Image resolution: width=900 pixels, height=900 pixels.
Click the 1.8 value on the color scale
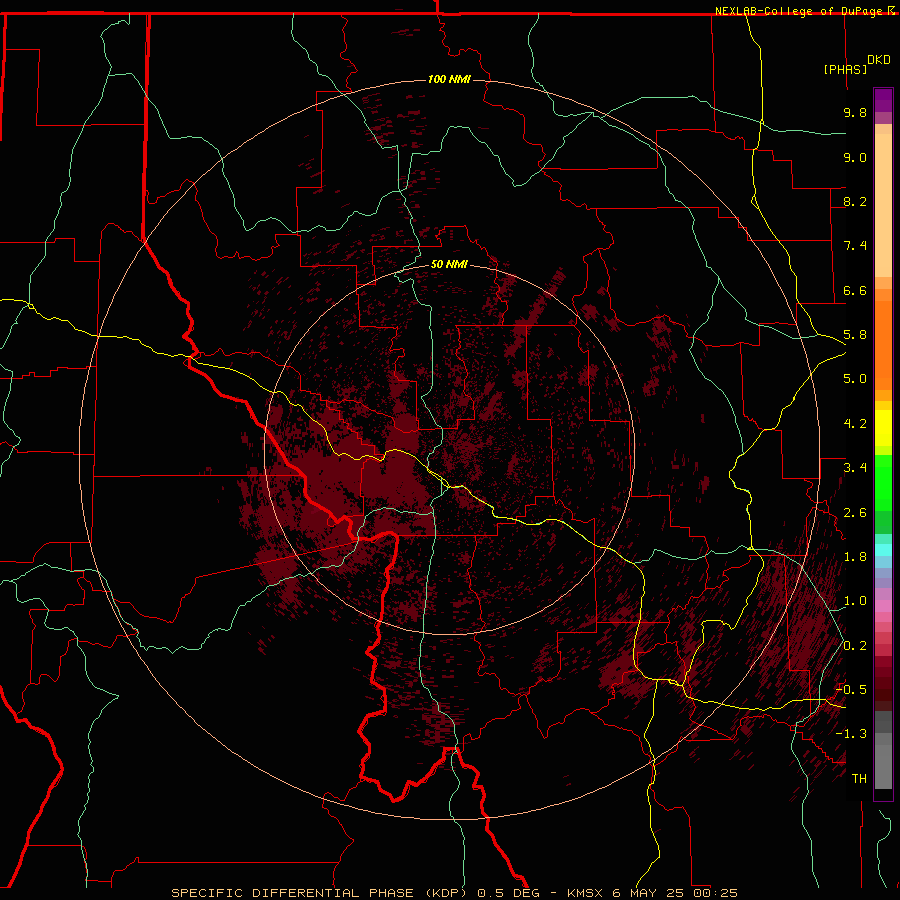point(855,557)
